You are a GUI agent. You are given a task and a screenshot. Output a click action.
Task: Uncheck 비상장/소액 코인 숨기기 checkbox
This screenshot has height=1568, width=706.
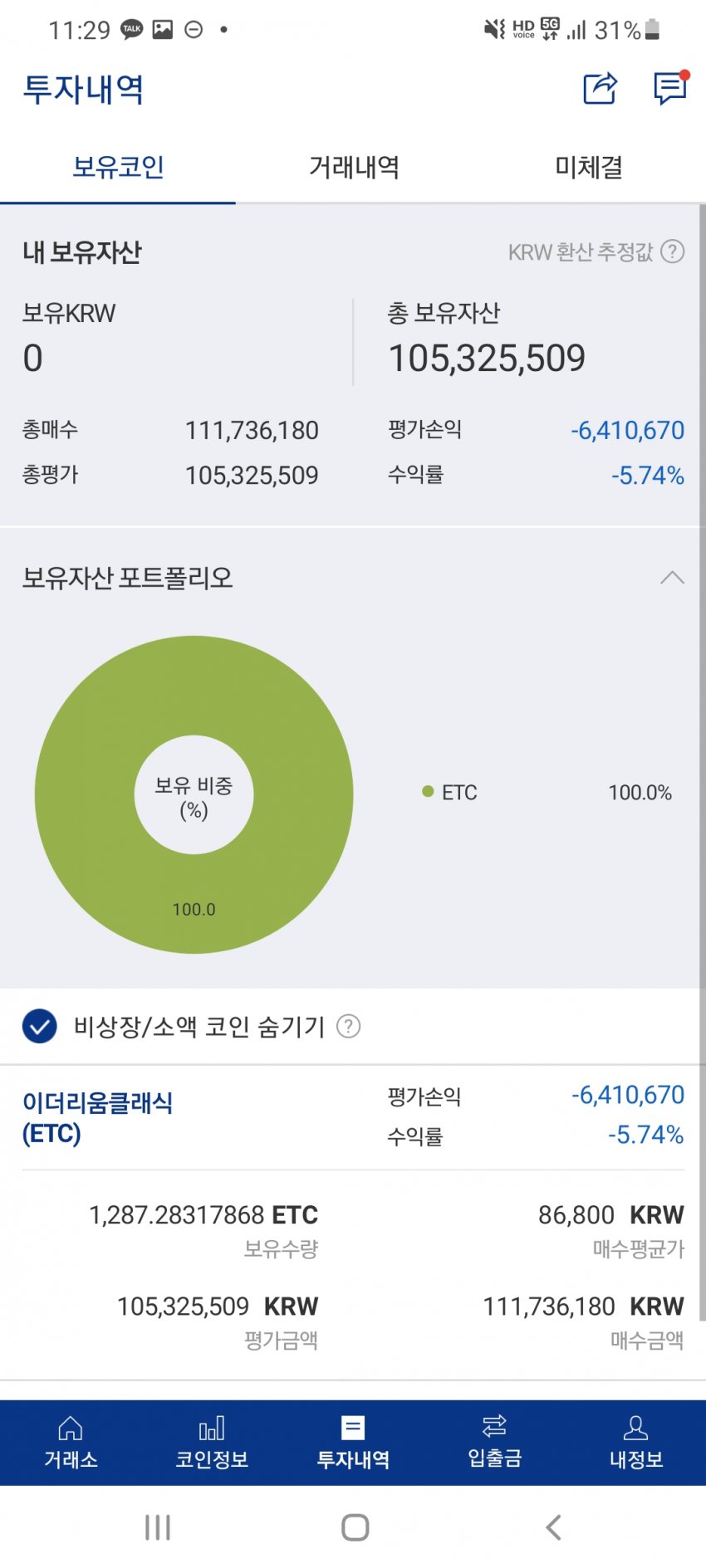point(40,1027)
